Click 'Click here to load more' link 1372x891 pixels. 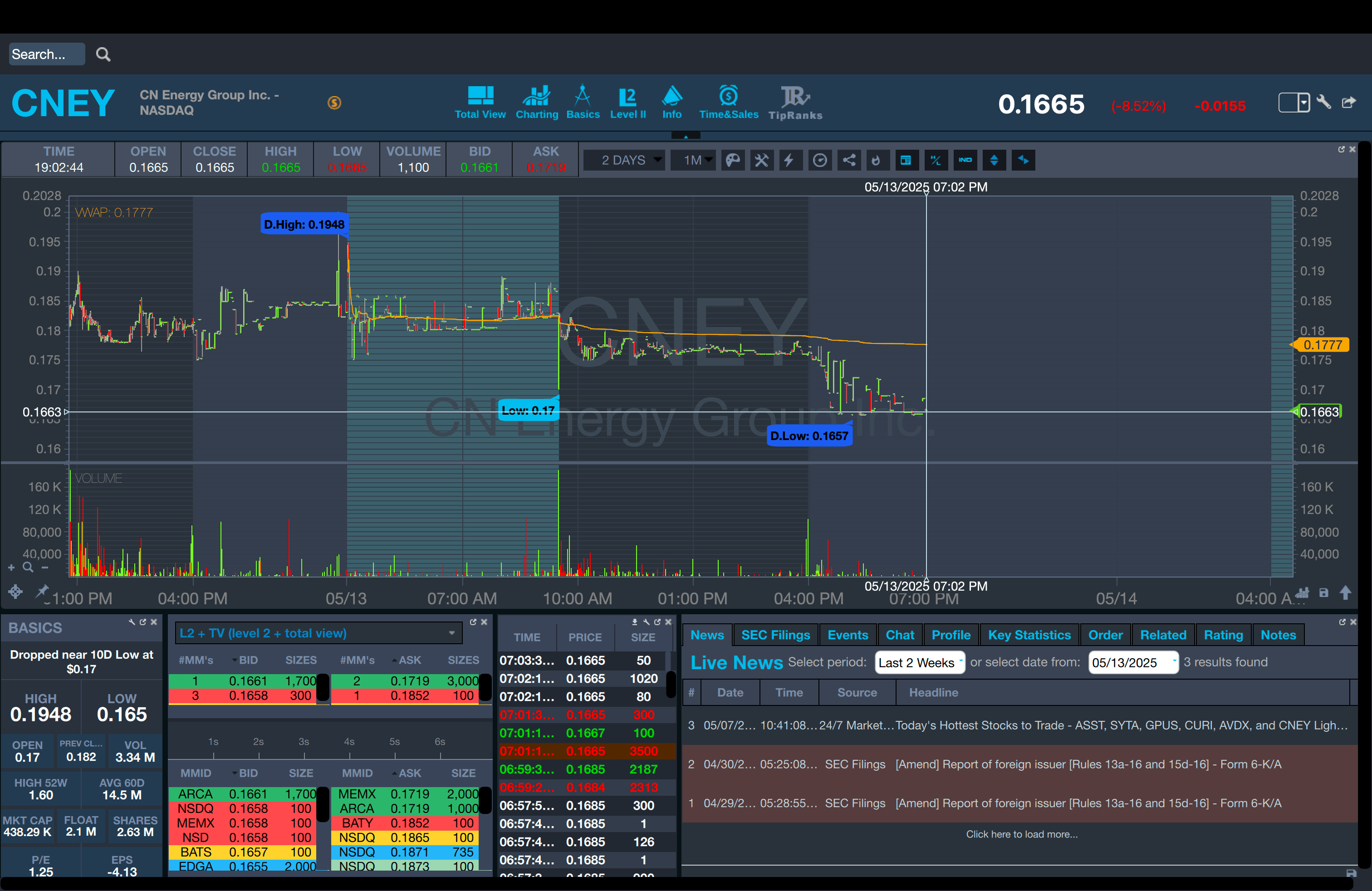(1021, 834)
